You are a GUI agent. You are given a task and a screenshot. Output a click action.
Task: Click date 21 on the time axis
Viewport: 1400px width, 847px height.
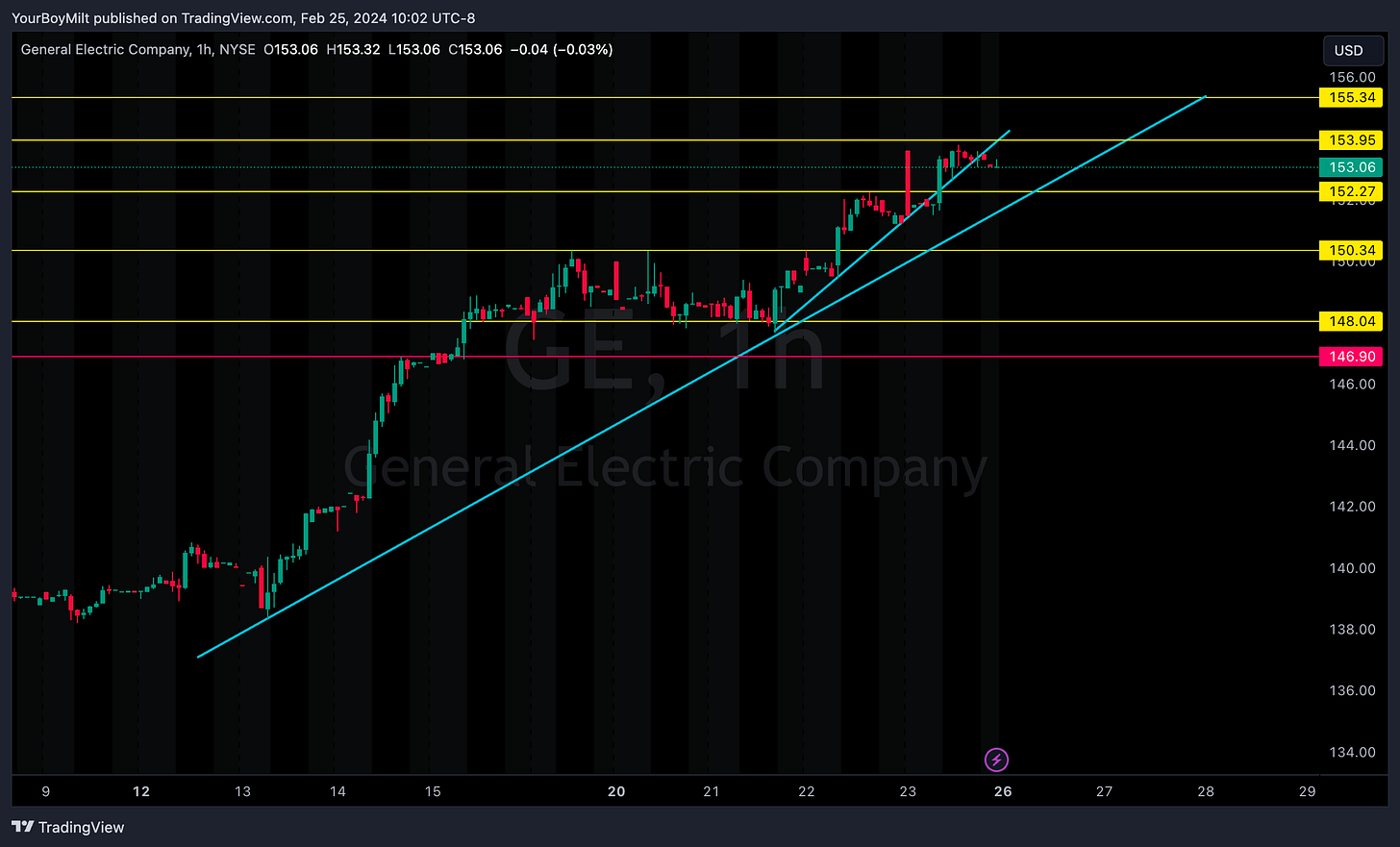(x=711, y=791)
